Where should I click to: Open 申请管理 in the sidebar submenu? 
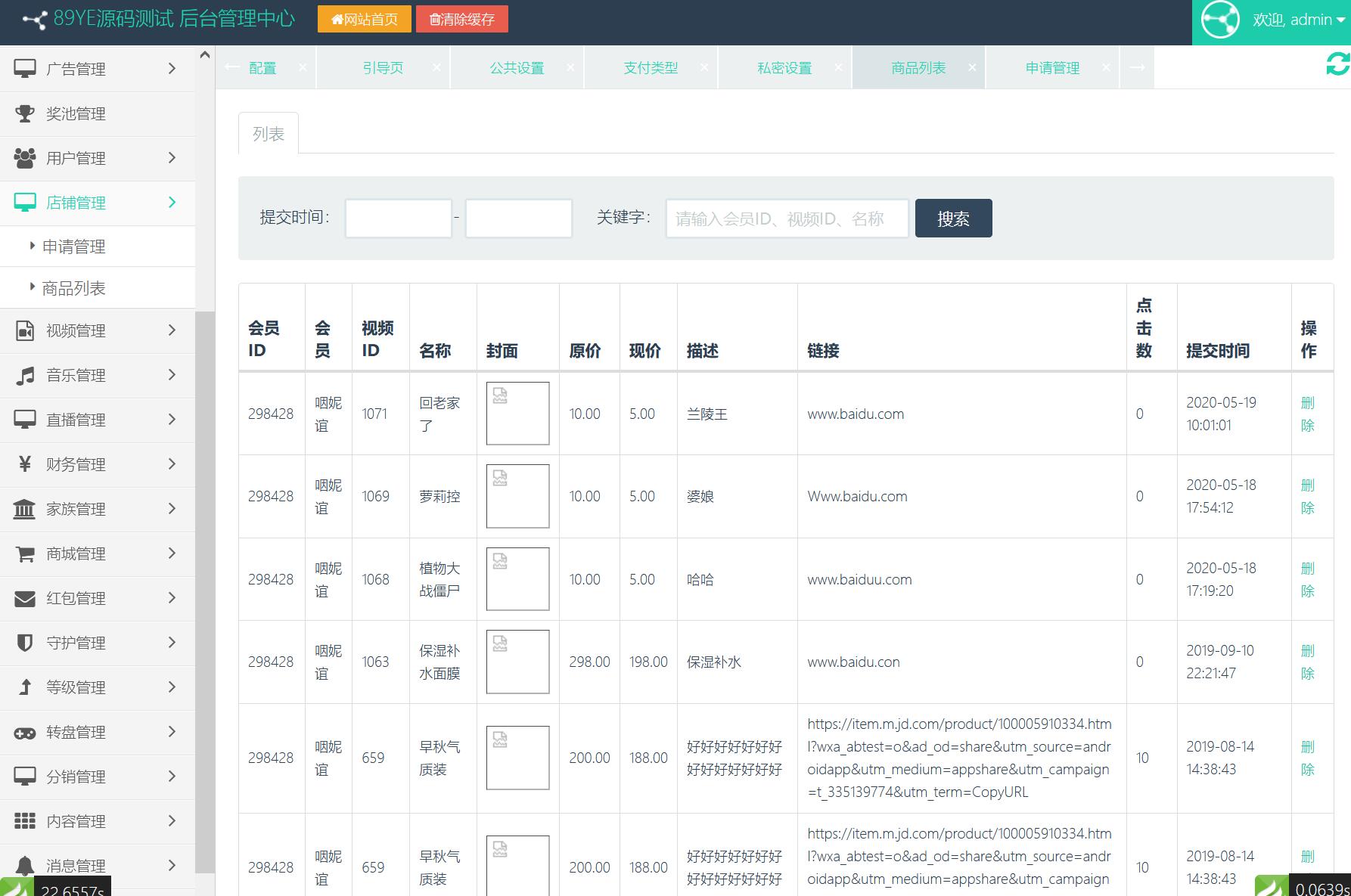pos(73,246)
